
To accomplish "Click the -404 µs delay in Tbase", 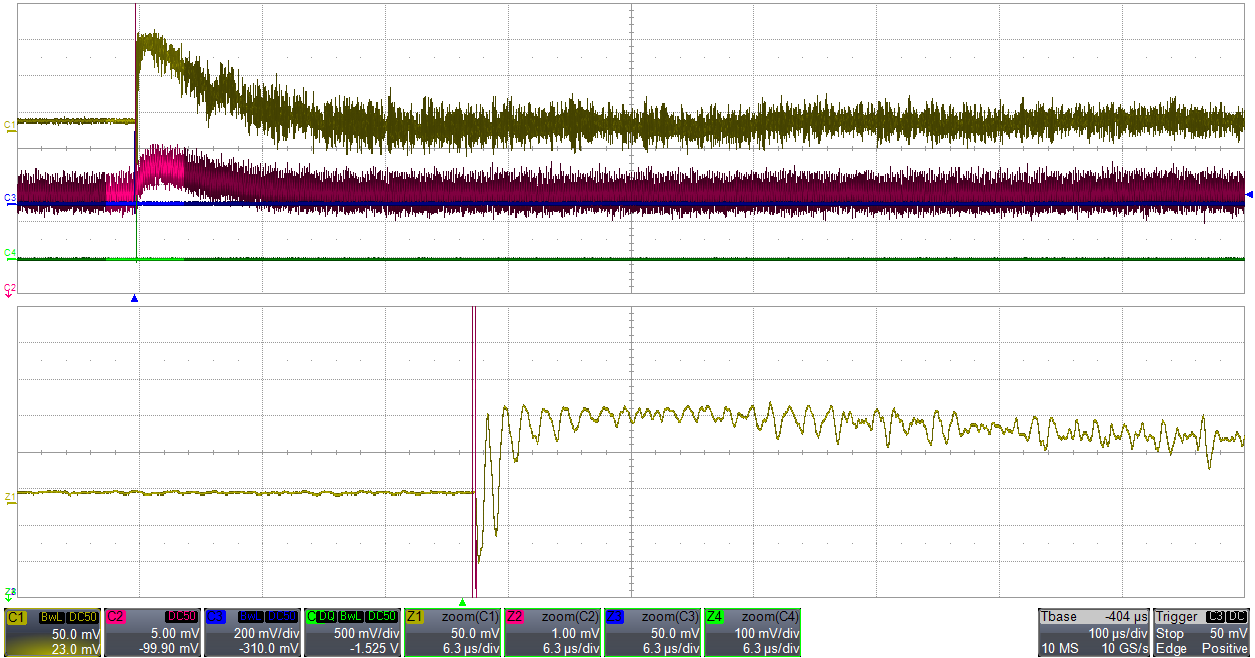I will (1128, 617).
